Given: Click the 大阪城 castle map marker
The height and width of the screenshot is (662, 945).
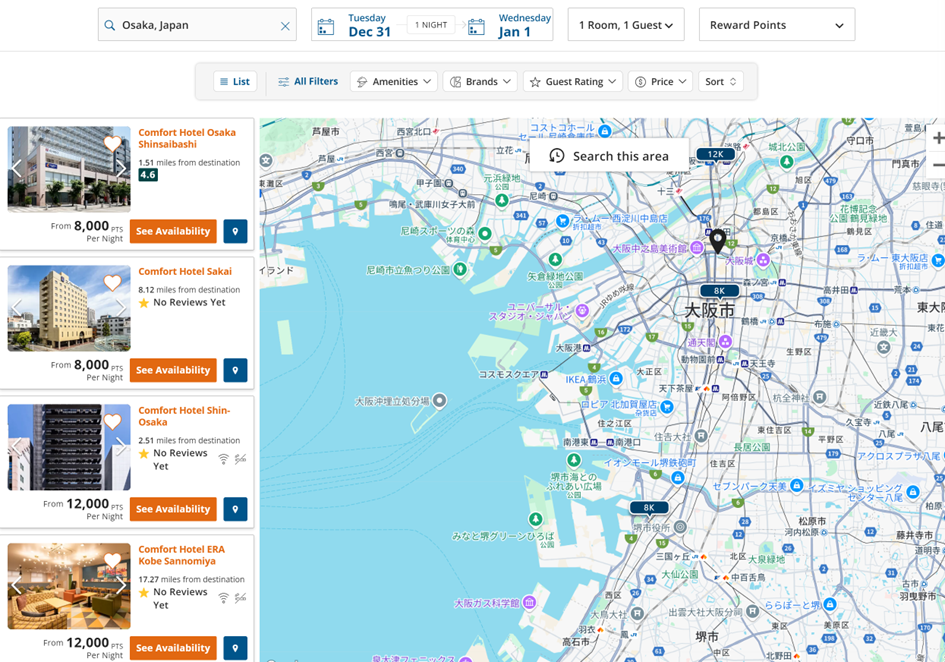Looking at the screenshot, I should click(763, 259).
